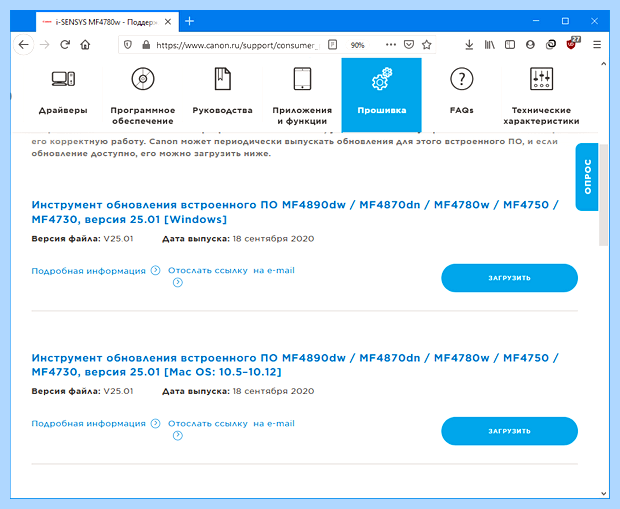The height and width of the screenshot is (509, 620).
Task: Open the downloads panel
Action: pos(469,45)
